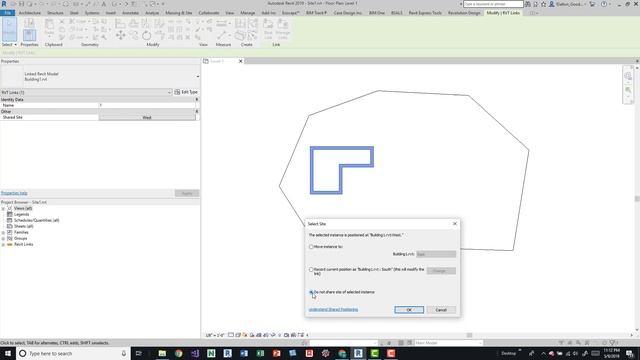Select Legends in the Project Browser

(22, 214)
